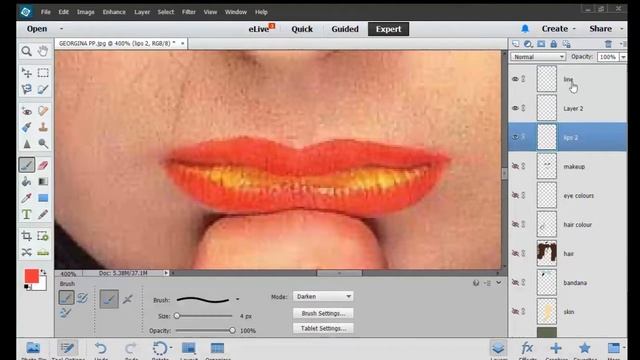Select the Quick Selection tool
This screenshot has width=640, height=360.
pos(43,89)
